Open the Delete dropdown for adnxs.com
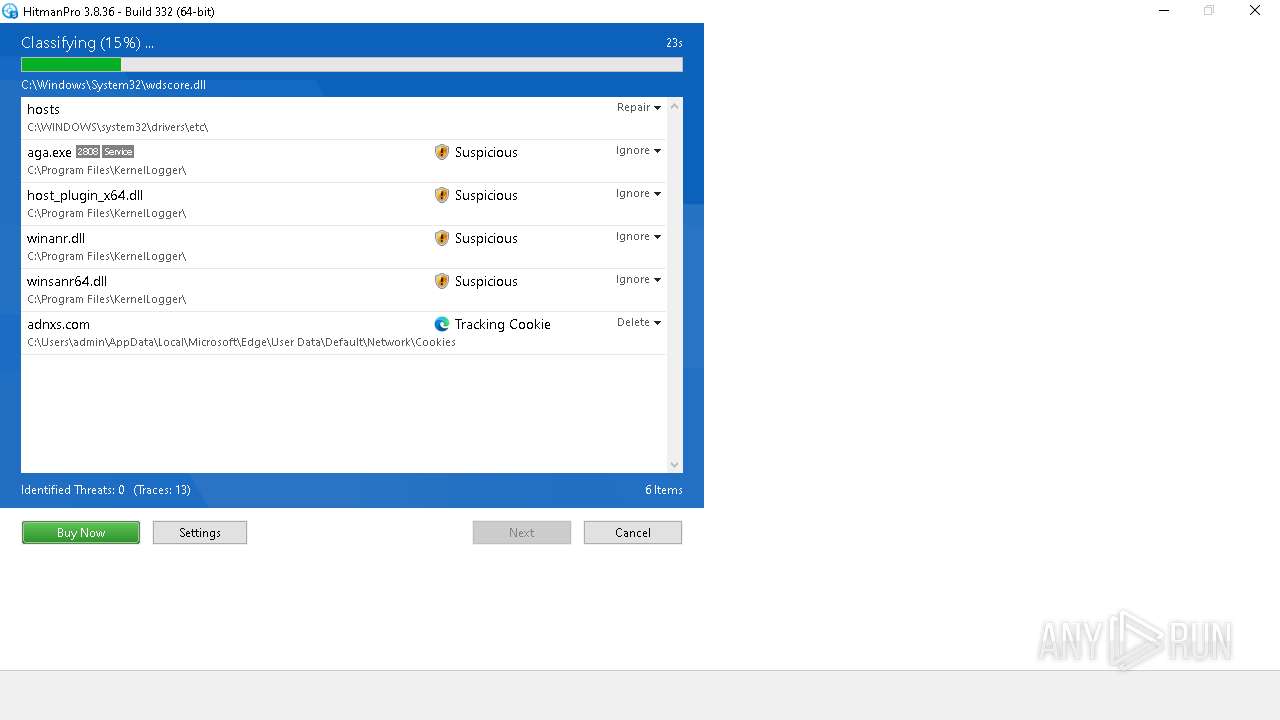 click(639, 322)
